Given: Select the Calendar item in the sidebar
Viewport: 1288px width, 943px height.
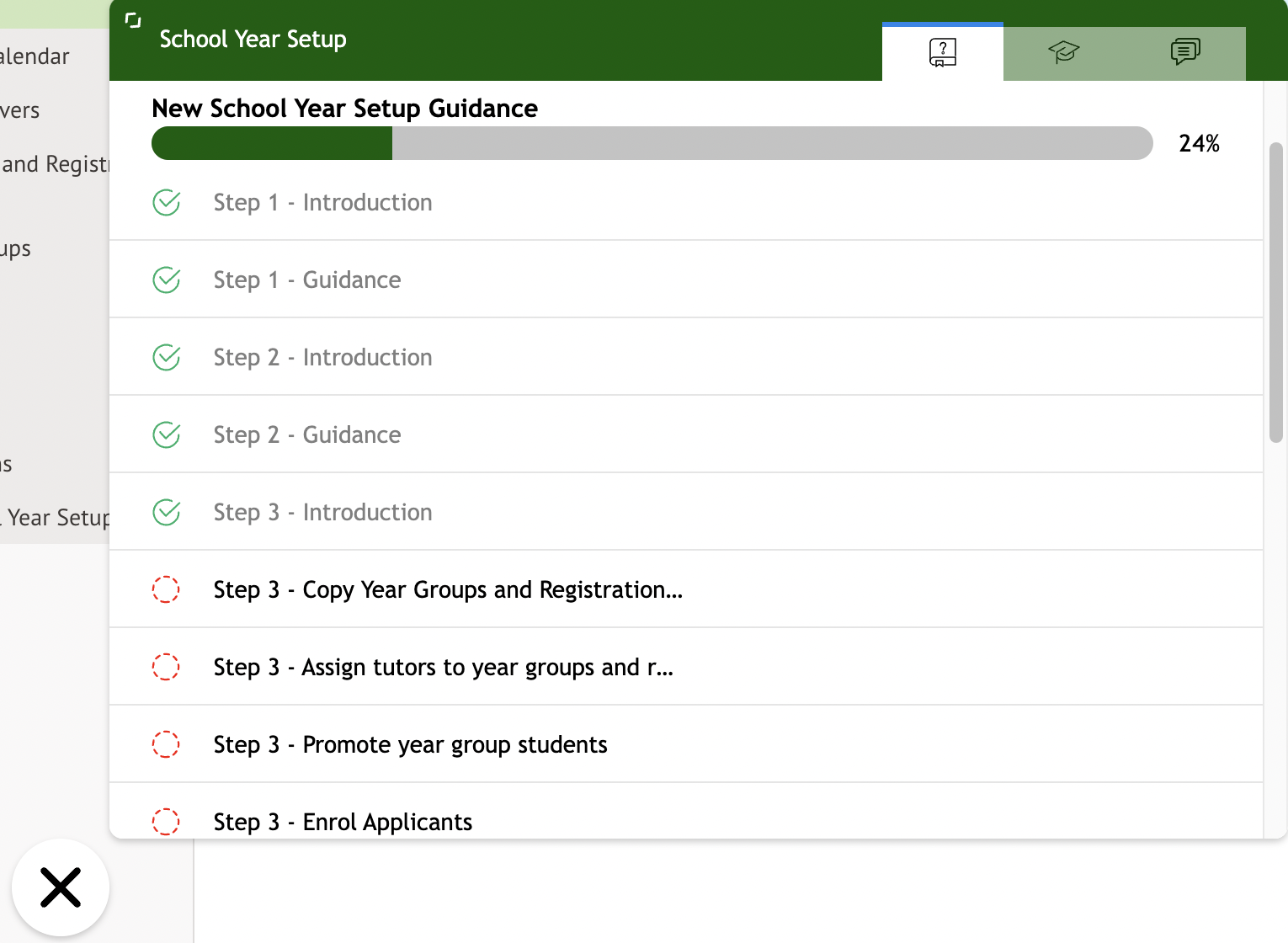Looking at the screenshot, I should [x=35, y=56].
